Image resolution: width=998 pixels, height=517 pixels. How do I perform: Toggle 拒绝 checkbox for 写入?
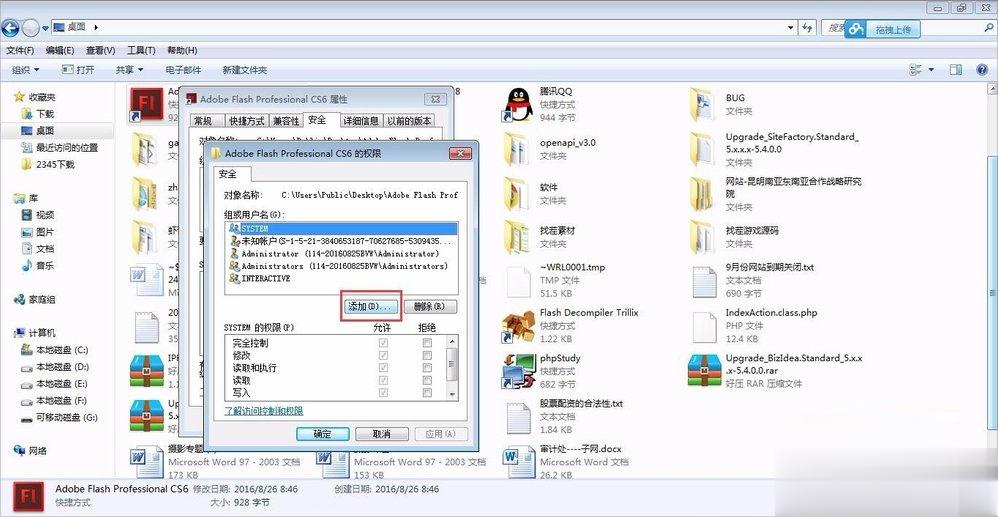pos(427,392)
